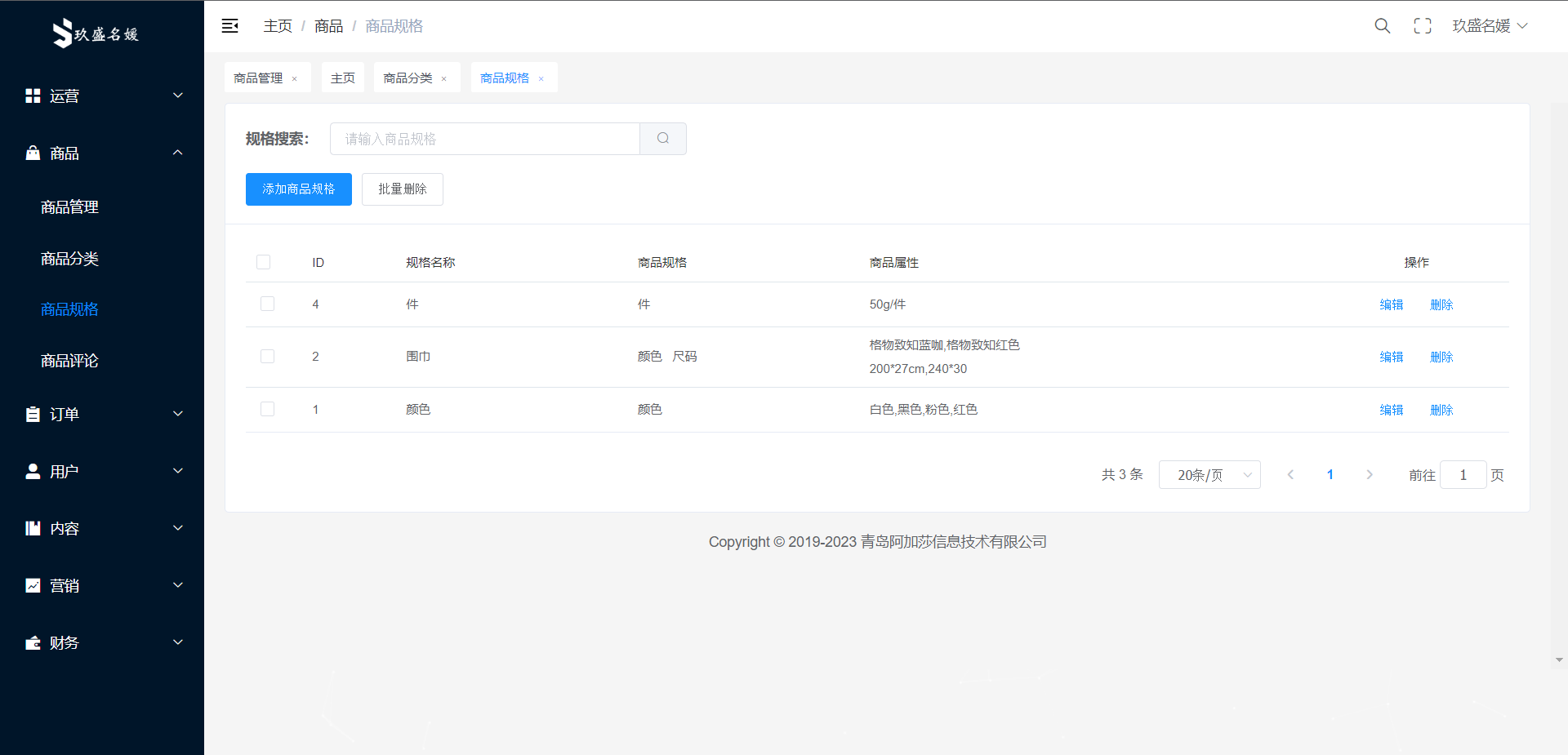Viewport: 1568px width, 755px height.
Task: Go to next page arrow
Action: coord(1369,475)
